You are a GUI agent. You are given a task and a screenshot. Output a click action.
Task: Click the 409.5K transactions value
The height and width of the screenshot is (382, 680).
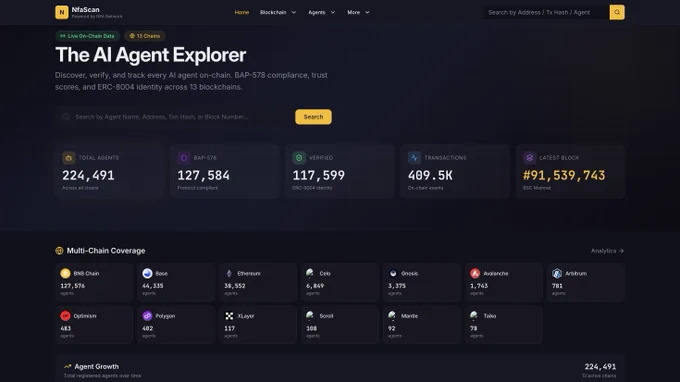pos(430,175)
